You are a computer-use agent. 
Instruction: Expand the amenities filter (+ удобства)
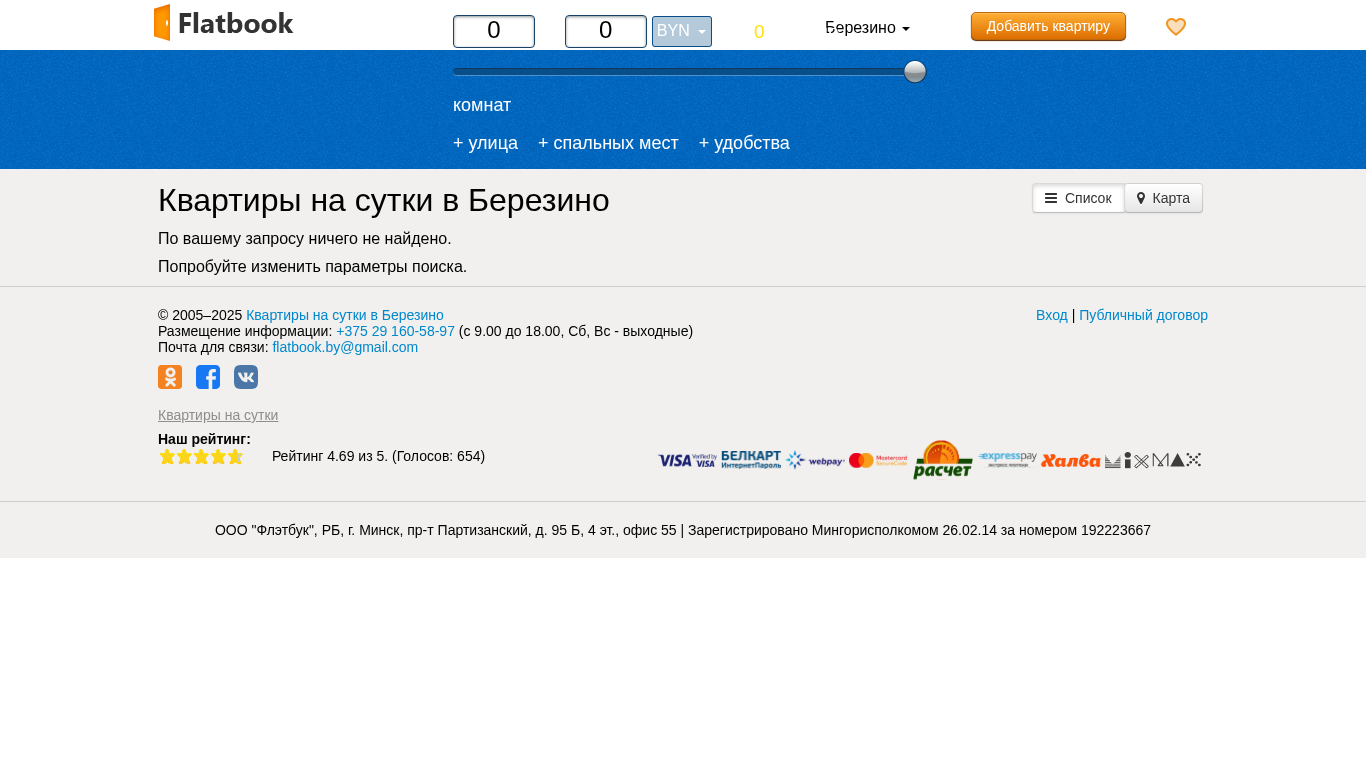point(744,143)
